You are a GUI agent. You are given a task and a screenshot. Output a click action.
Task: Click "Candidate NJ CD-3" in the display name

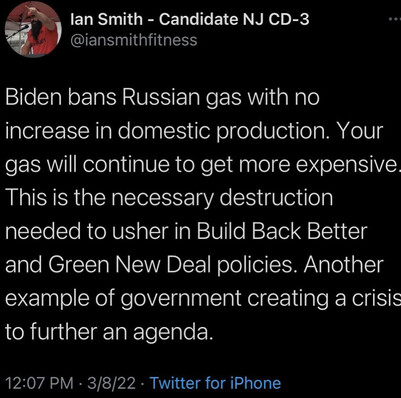coord(234,20)
